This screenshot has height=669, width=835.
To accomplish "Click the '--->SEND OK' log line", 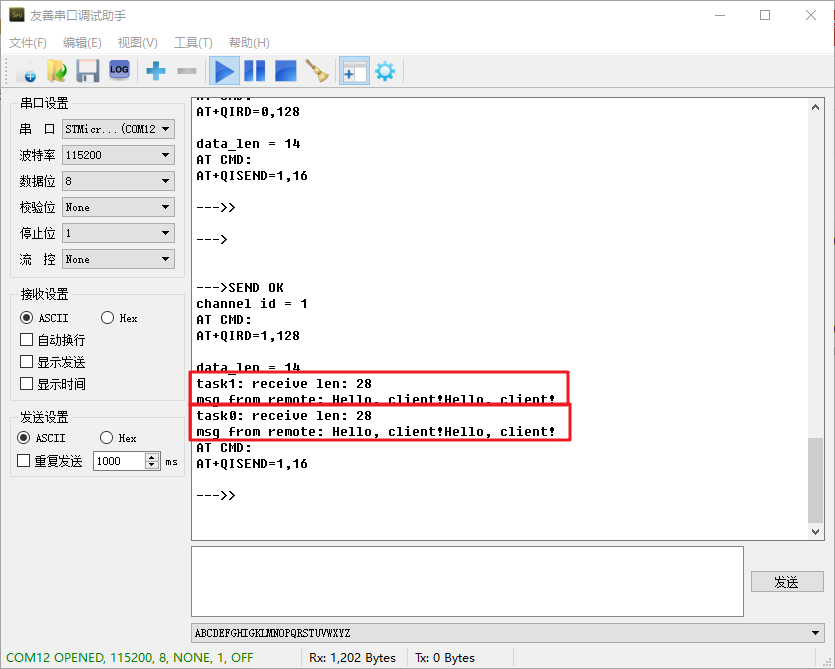I will point(240,288).
